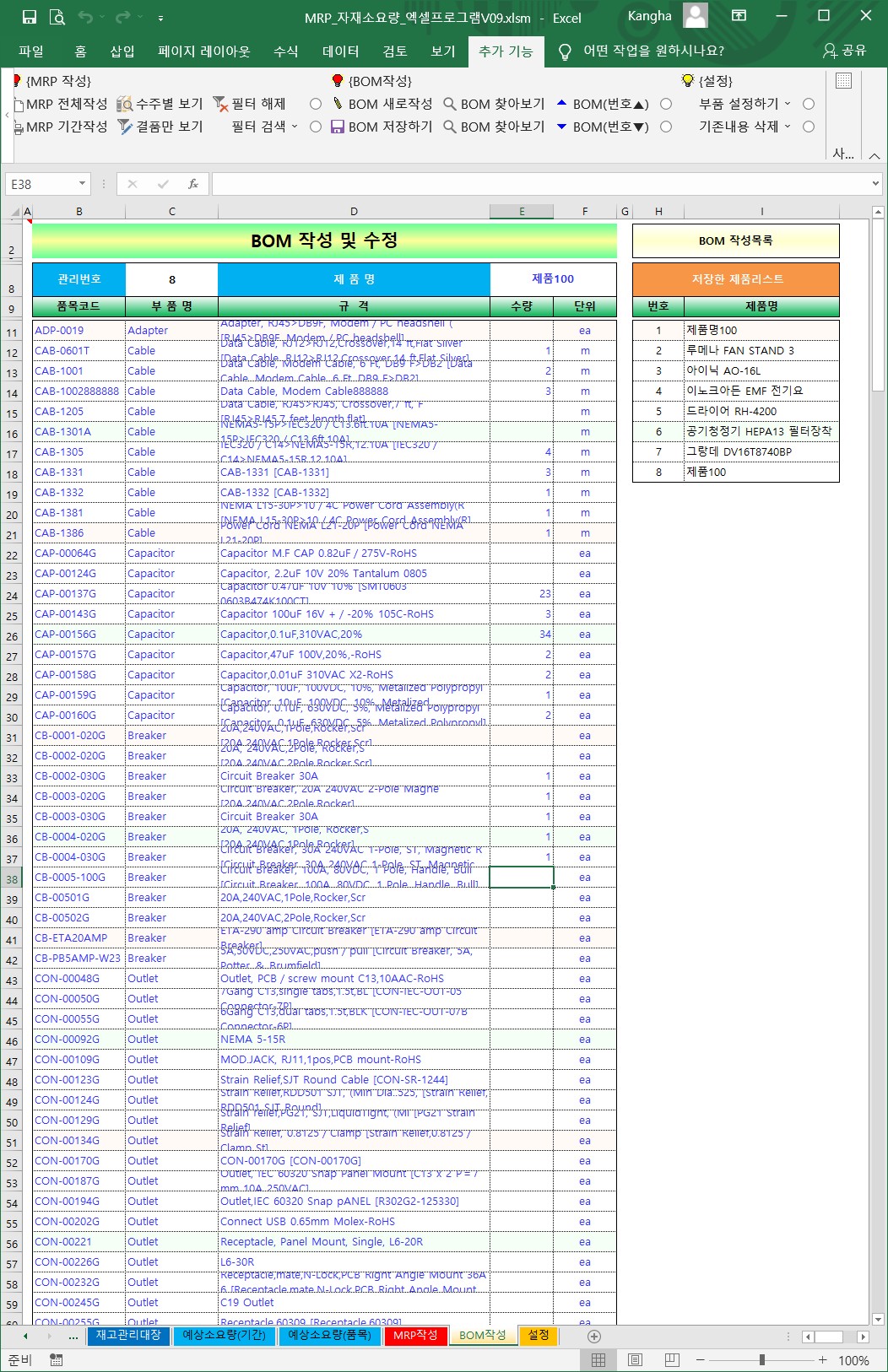Click the 수주별 보기 command
The image size is (888, 1372).
160,104
